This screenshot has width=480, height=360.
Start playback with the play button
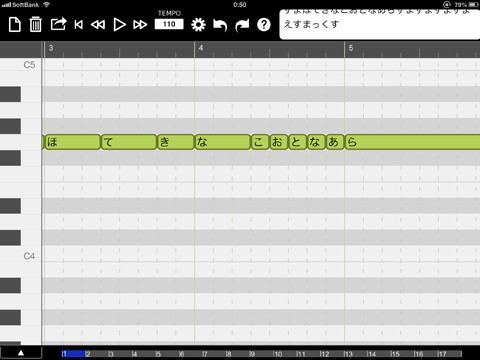pyautogui.click(x=119, y=25)
